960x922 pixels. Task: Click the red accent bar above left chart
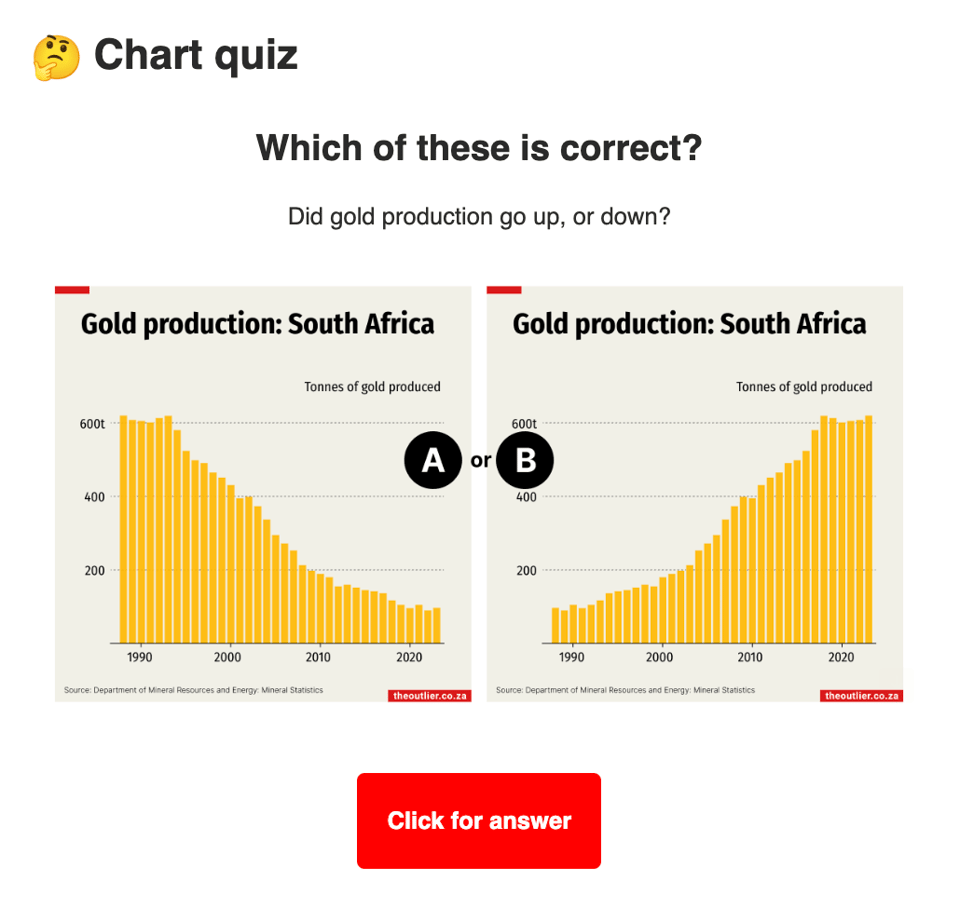click(72, 290)
